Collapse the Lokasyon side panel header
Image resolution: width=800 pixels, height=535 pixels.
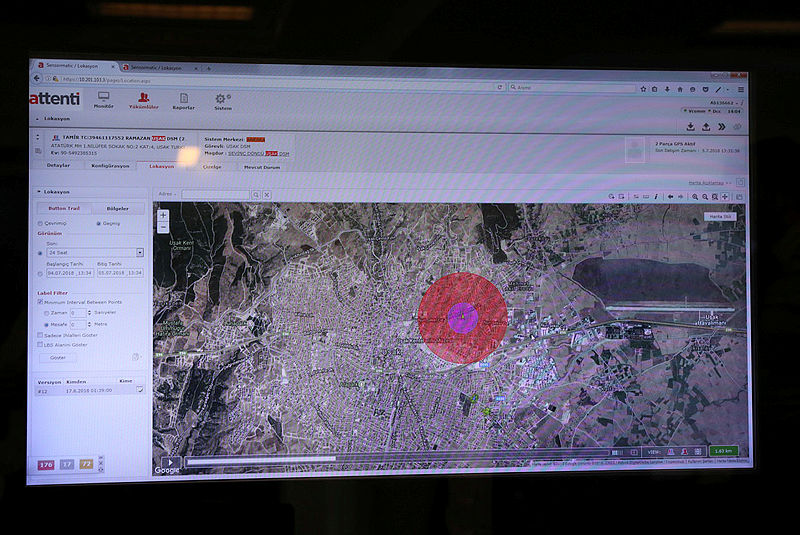coord(38,191)
